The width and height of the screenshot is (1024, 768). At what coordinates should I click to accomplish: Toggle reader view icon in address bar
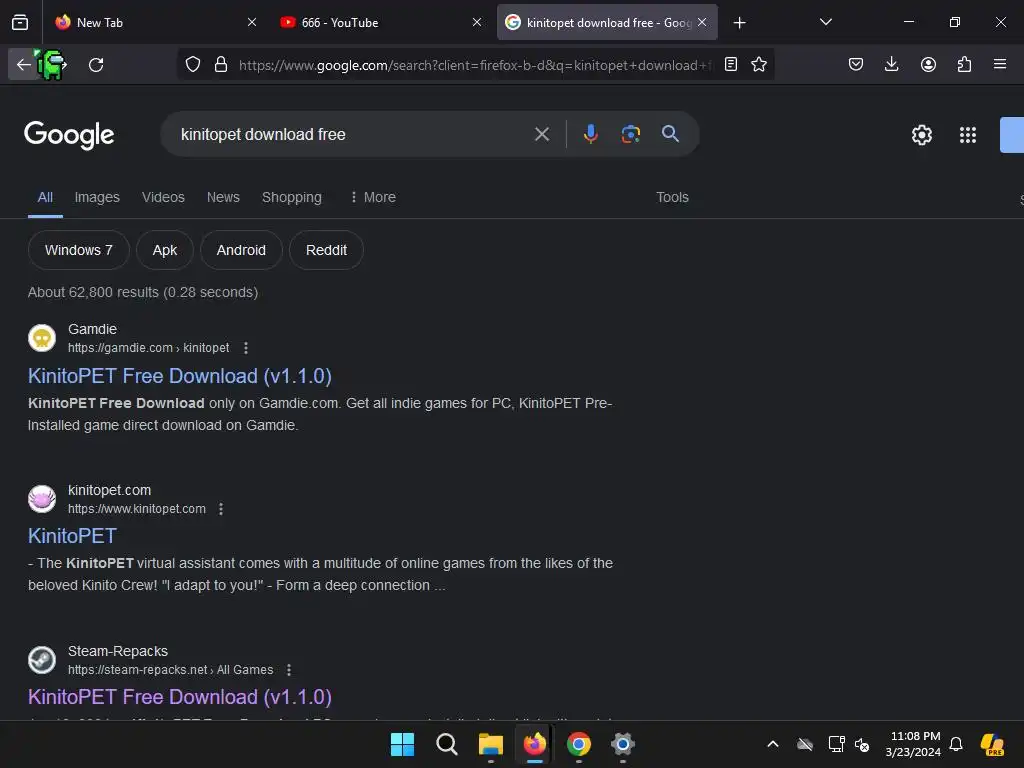point(731,65)
